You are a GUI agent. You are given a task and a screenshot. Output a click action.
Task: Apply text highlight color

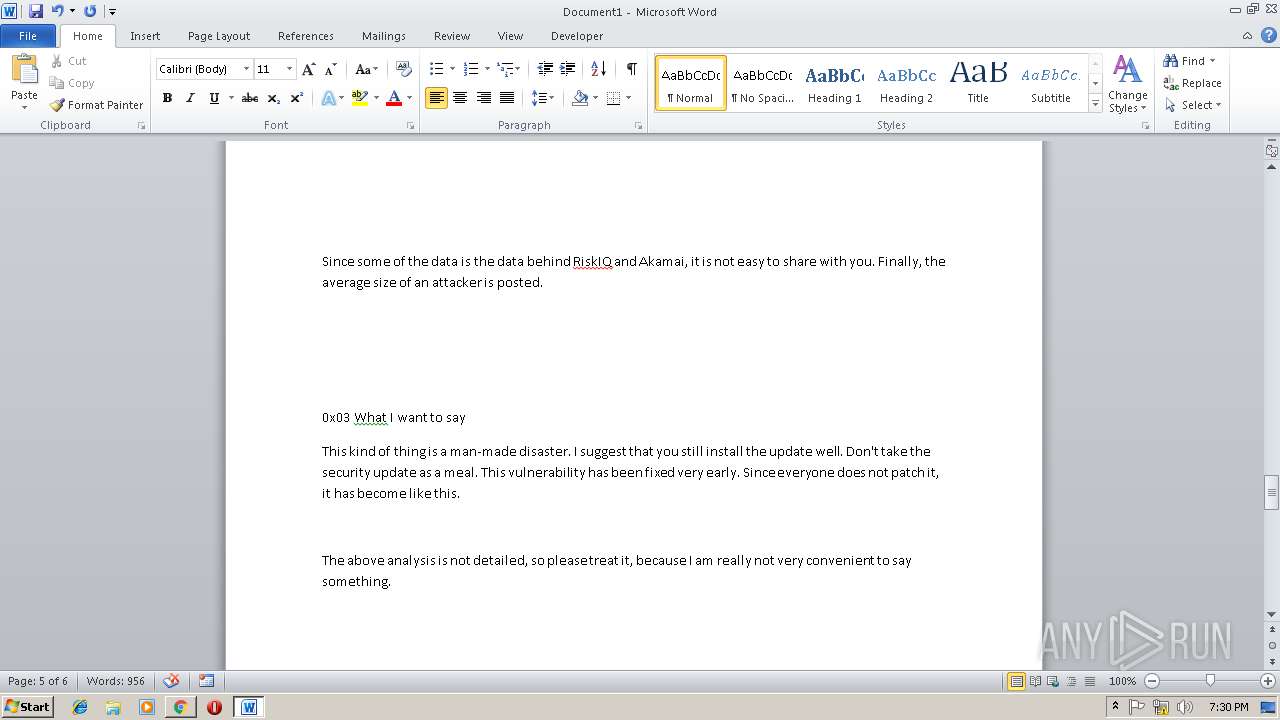pyautogui.click(x=360, y=98)
